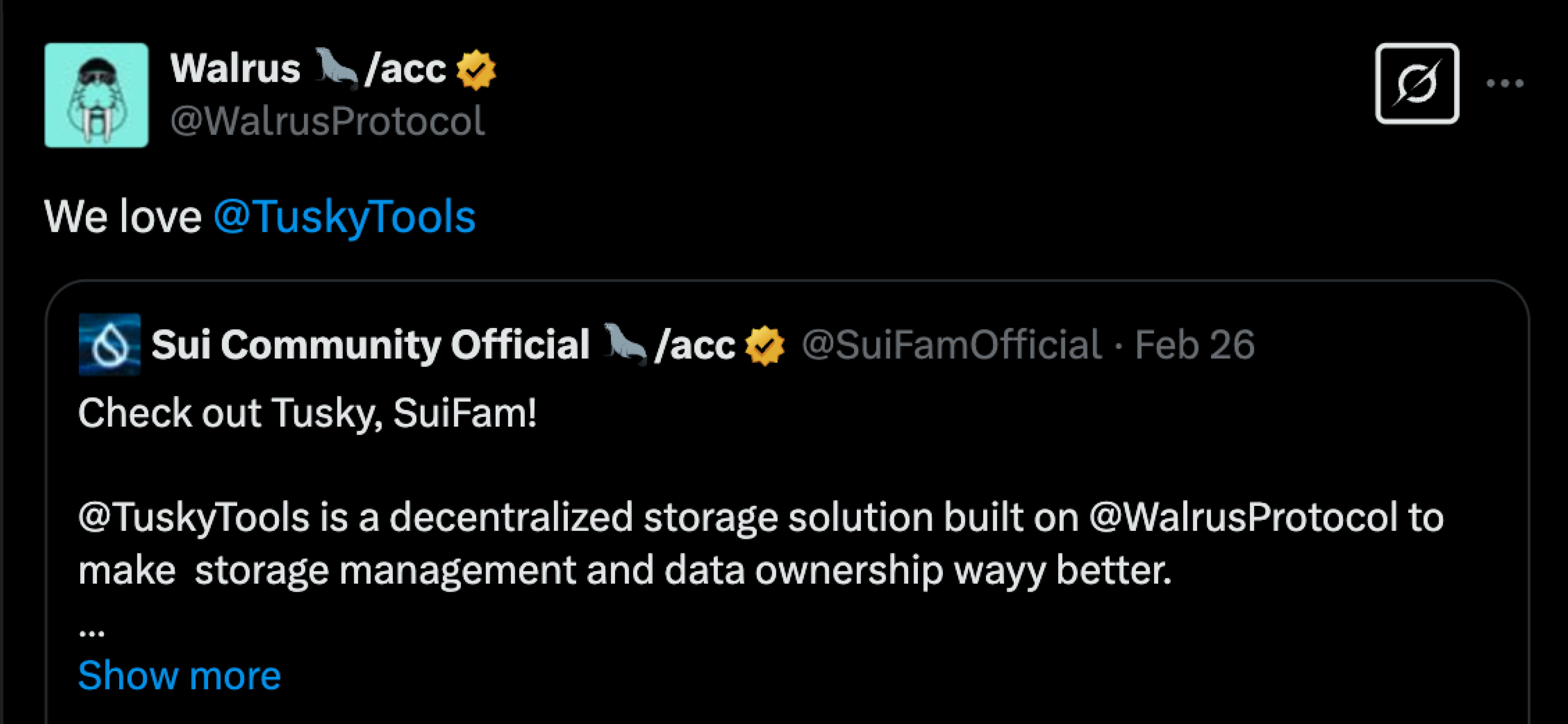Click the Sui Community Official avatar icon
Viewport: 1568px width, 724px height.
click(x=109, y=345)
